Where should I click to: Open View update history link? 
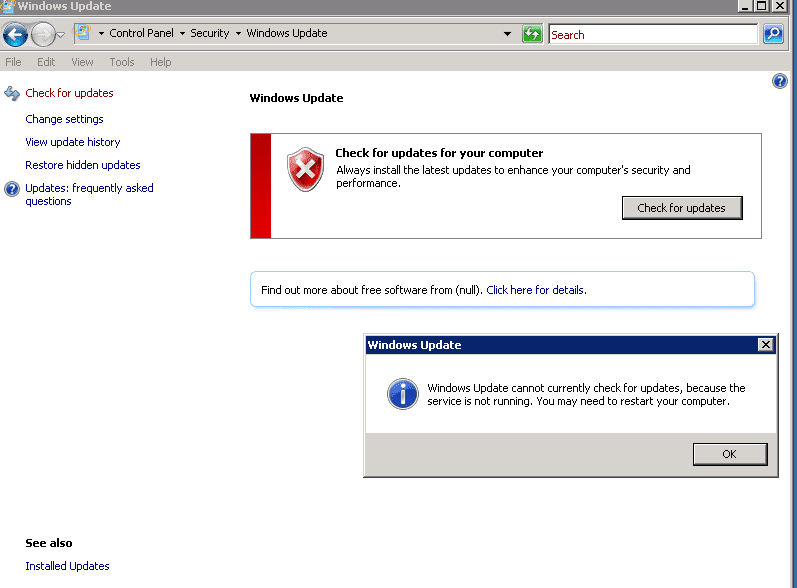pyautogui.click(x=73, y=142)
